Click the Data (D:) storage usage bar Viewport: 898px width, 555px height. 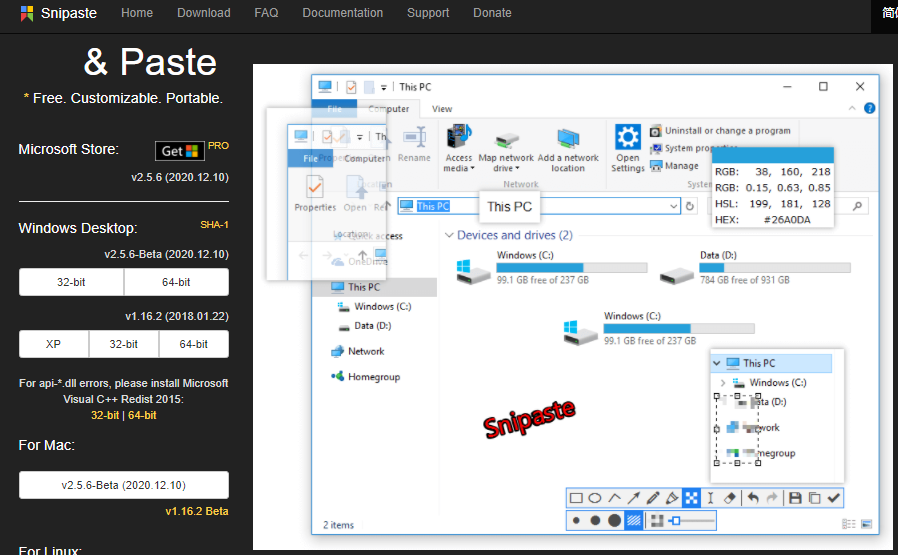click(775, 267)
